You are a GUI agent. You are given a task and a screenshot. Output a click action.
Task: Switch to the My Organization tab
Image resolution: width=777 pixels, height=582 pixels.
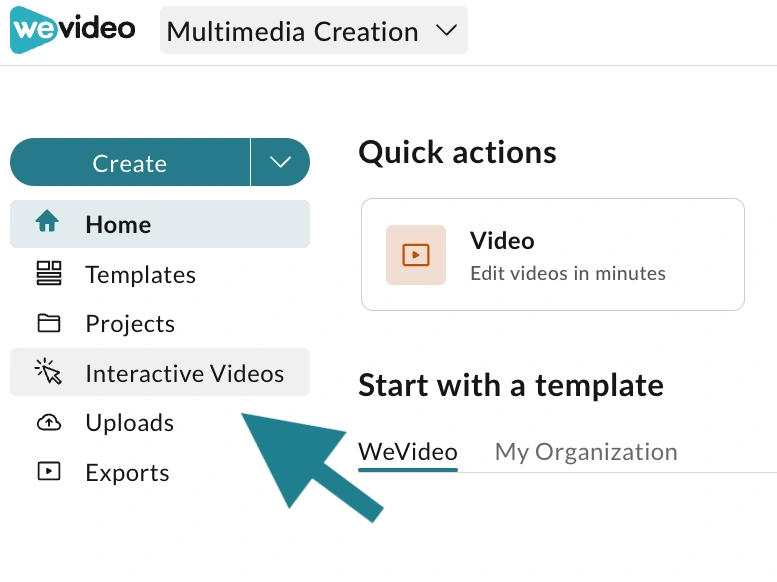[586, 452]
